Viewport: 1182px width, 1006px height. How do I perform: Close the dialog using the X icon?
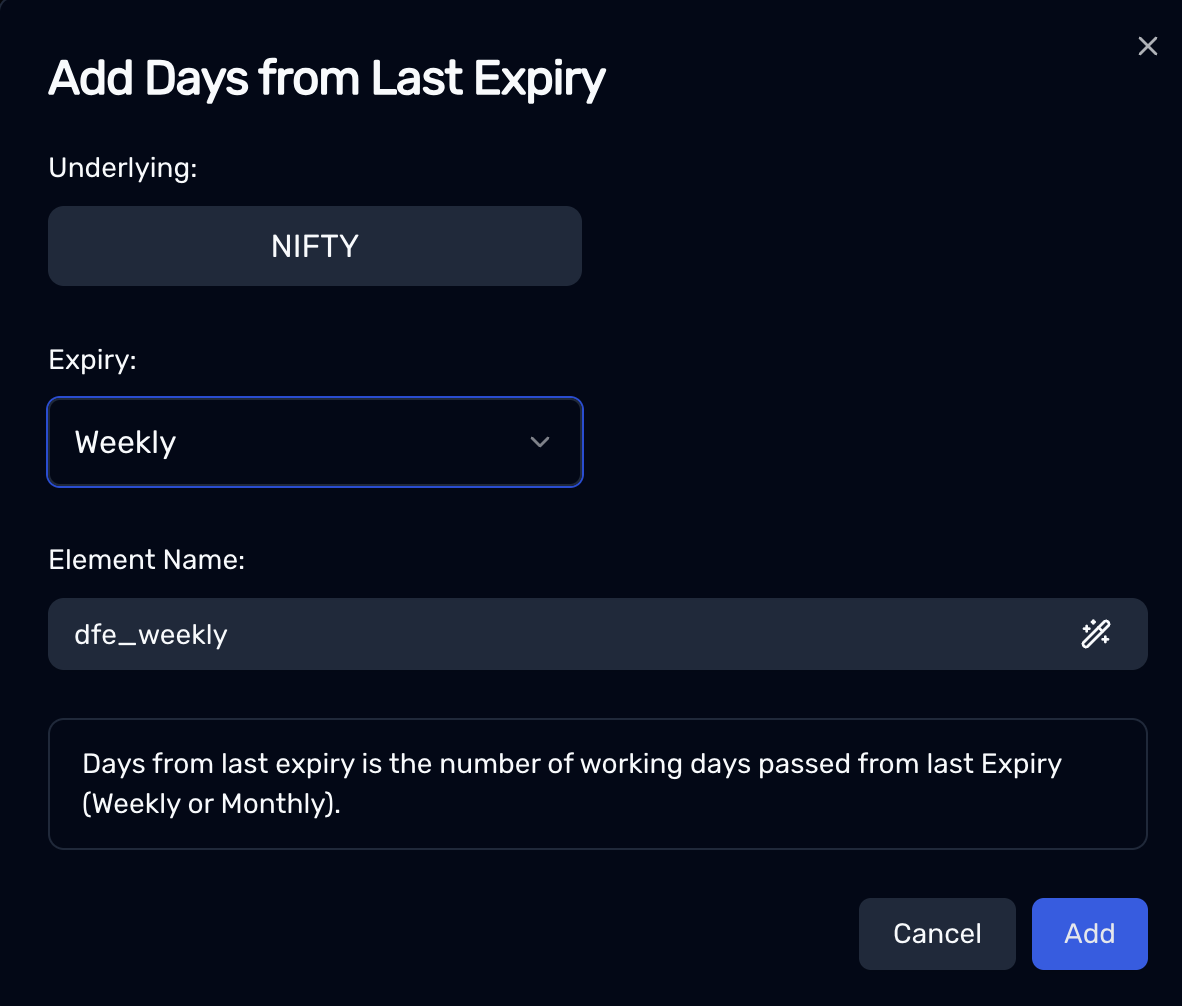point(1147,46)
